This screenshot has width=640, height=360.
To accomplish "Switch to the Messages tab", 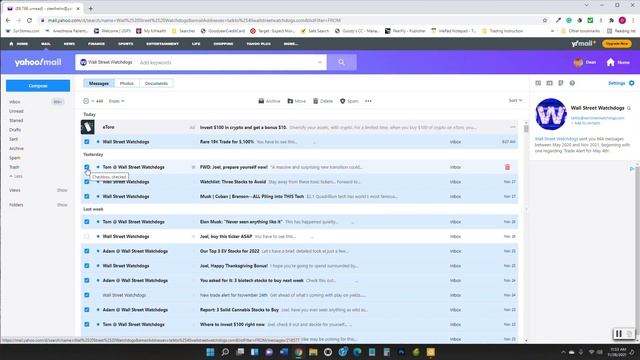I will pos(99,83).
